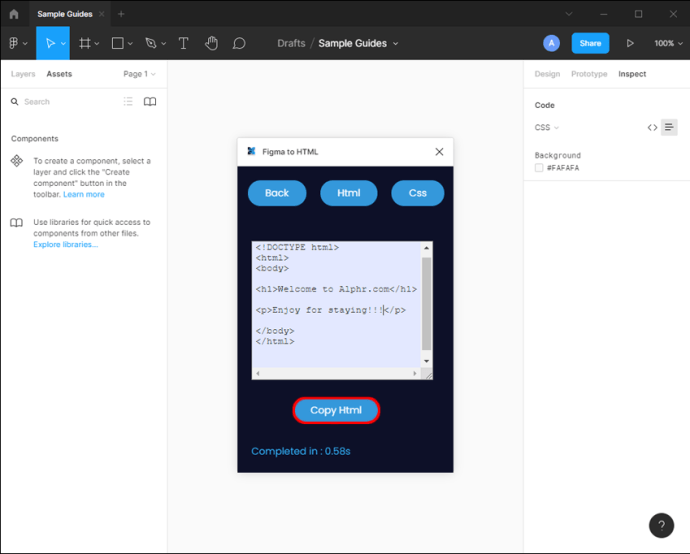The width and height of the screenshot is (690, 554).
Task: Open the help question mark button
Action: click(x=661, y=525)
